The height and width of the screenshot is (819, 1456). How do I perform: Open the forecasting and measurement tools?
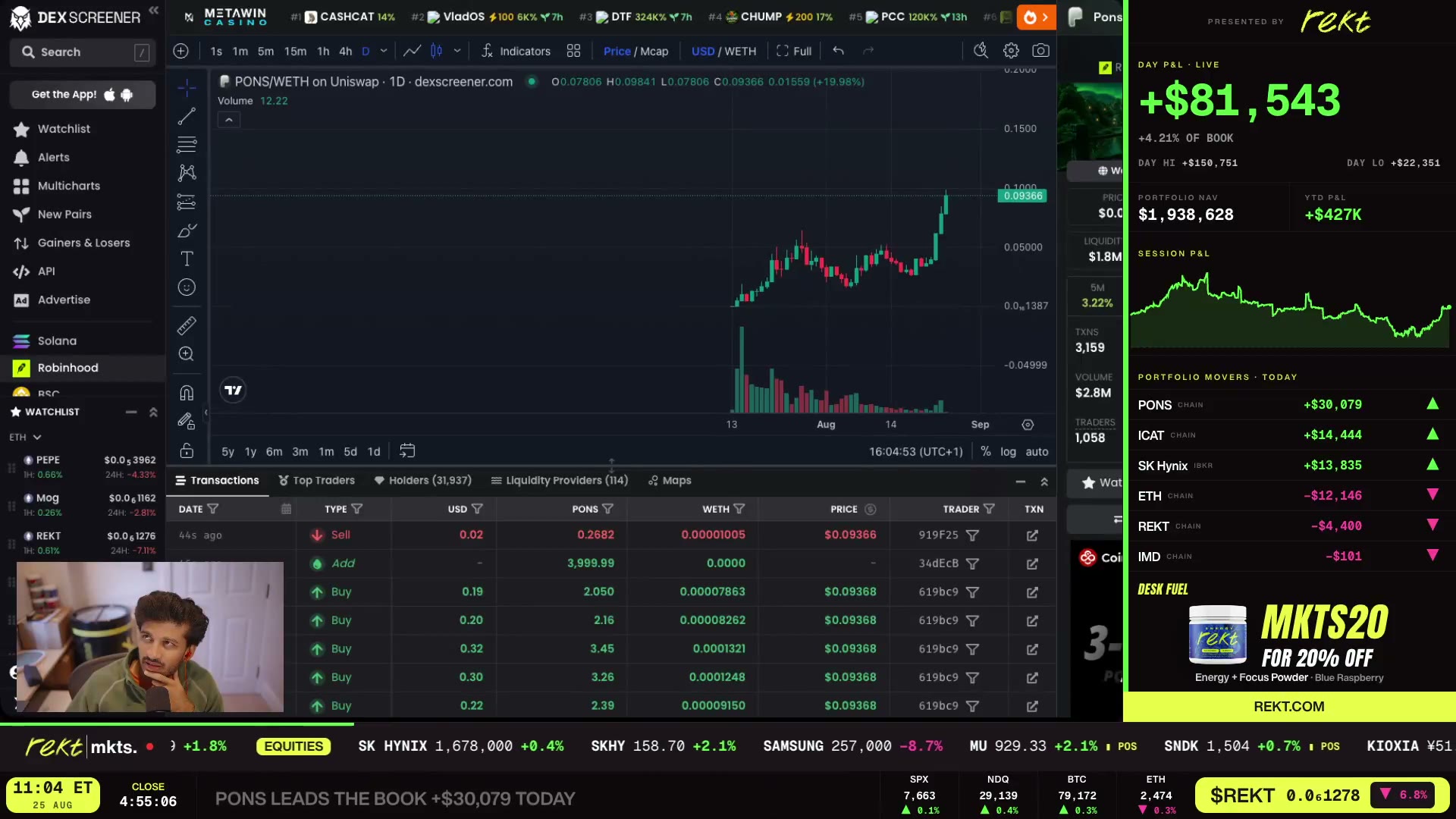tap(187, 202)
